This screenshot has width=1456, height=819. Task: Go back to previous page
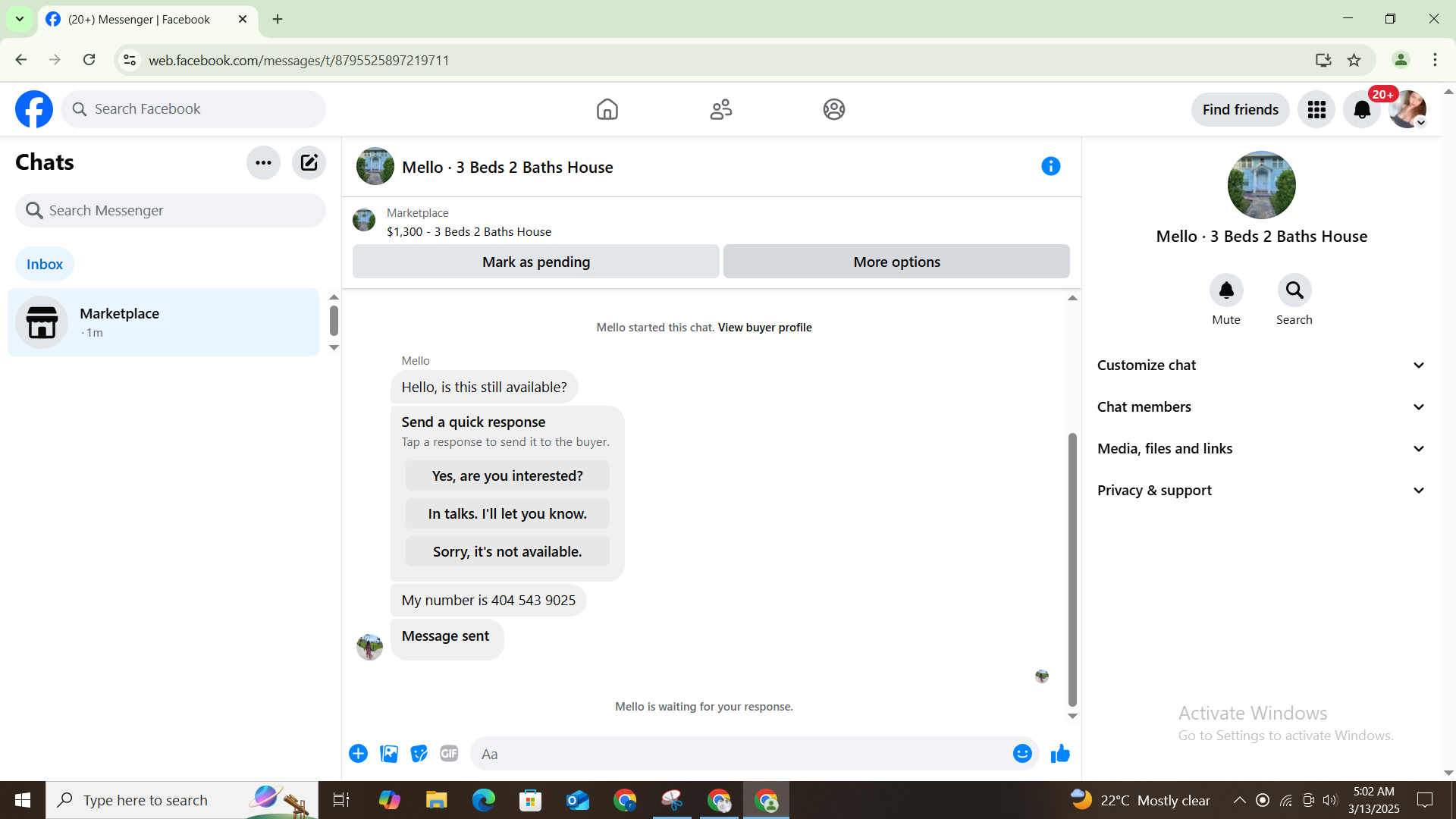(x=21, y=60)
